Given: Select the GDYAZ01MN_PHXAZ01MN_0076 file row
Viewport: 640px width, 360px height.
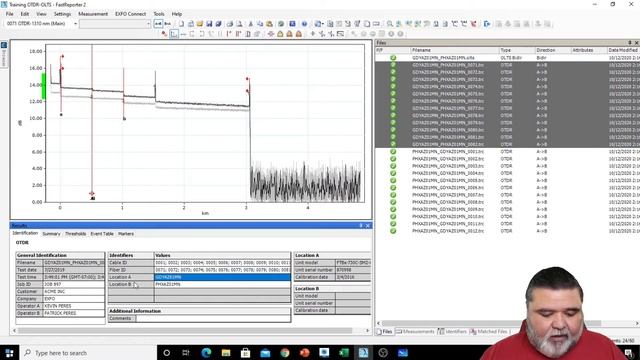Looking at the screenshot, I should coord(507,101).
